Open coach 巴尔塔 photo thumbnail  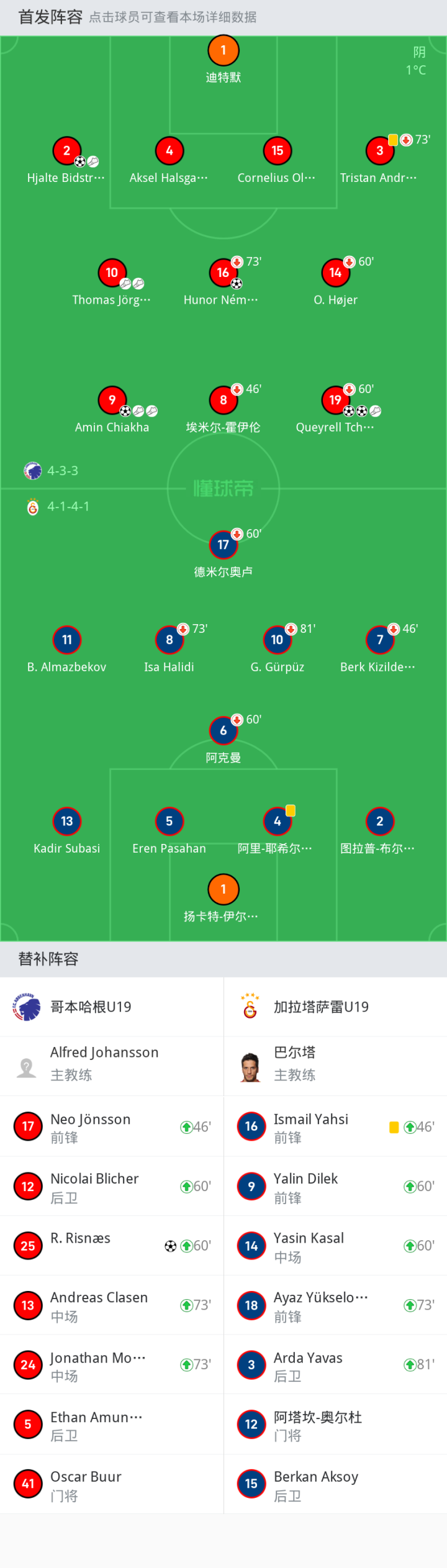pos(251,1067)
